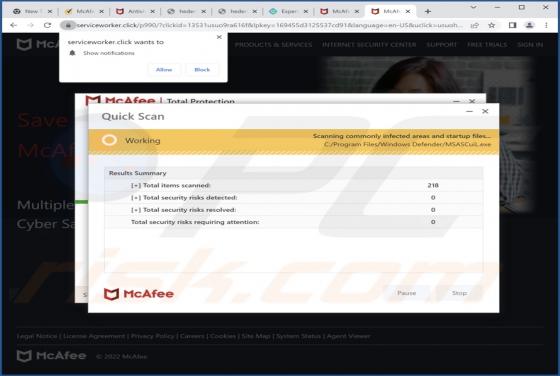Click the 'Results Summary' heading
The image size is (560, 376).
point(138,173)
